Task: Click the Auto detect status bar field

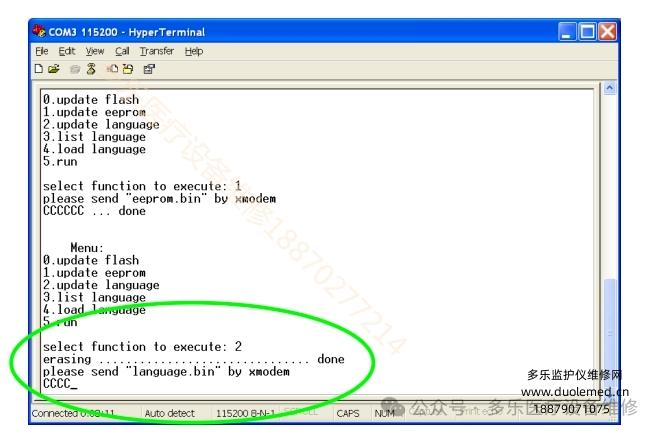Action: pos(170,412)
